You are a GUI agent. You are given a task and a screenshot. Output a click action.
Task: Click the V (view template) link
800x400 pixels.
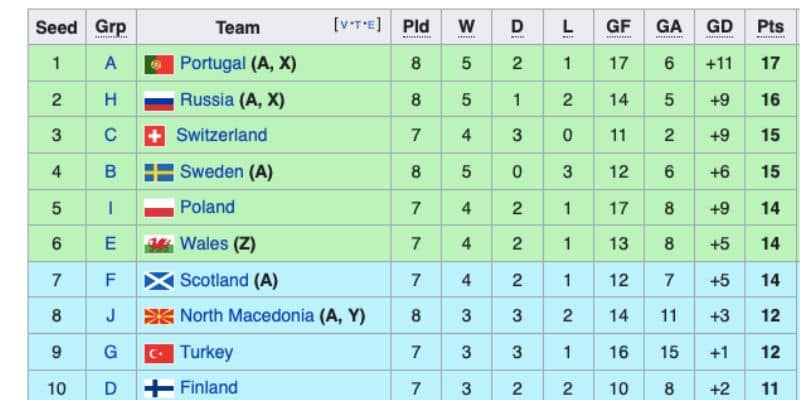(x=345, y=25)
